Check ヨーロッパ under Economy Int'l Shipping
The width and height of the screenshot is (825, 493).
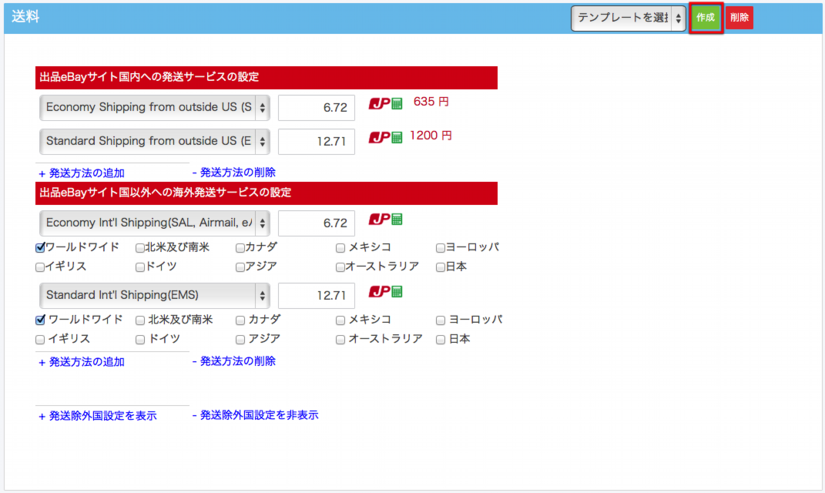click(441, 247)
